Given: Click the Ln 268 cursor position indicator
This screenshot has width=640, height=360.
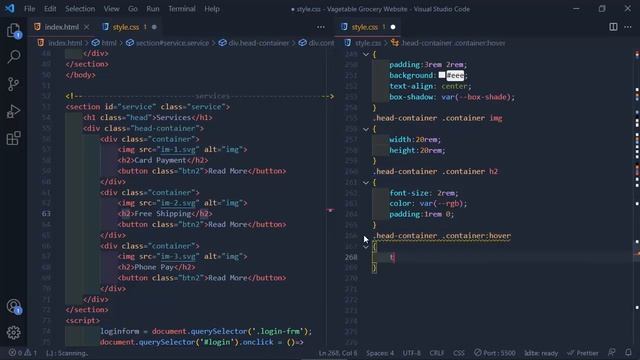Looking at the screenshot, I should (x=338, y=353).
